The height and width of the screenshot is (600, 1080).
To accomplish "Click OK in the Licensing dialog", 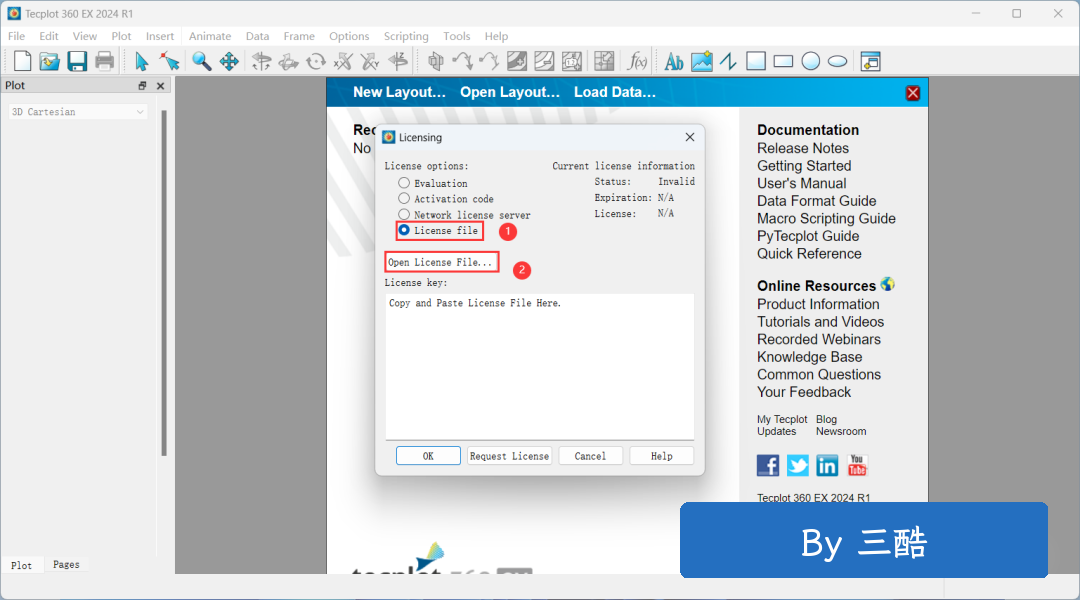I will pos(428,456).
